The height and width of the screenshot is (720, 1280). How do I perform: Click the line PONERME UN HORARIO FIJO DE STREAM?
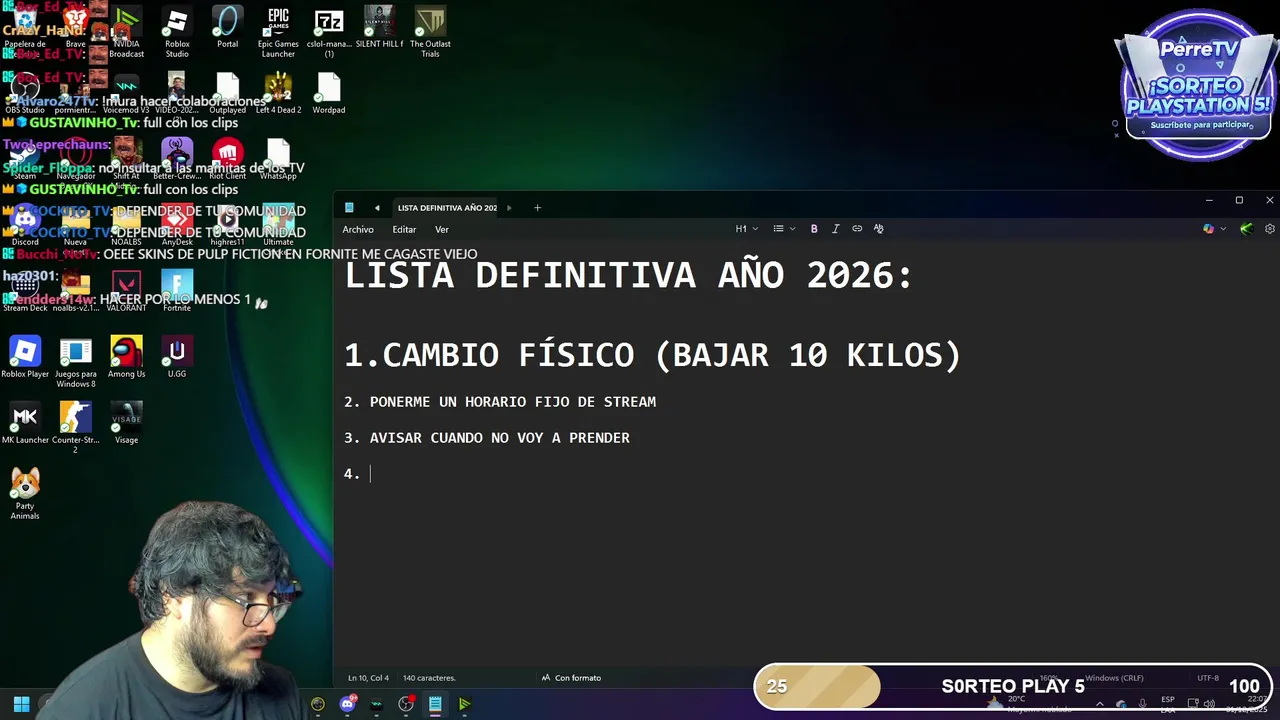click(x=500, y=402)
